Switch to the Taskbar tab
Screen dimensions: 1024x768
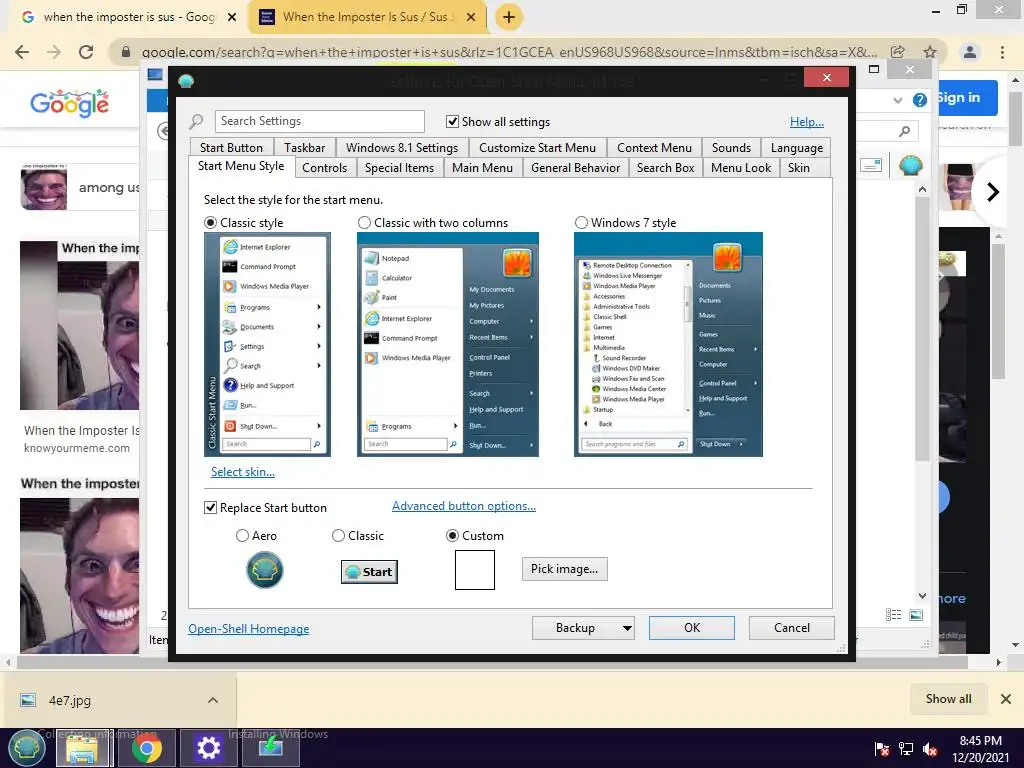[304, 148]
